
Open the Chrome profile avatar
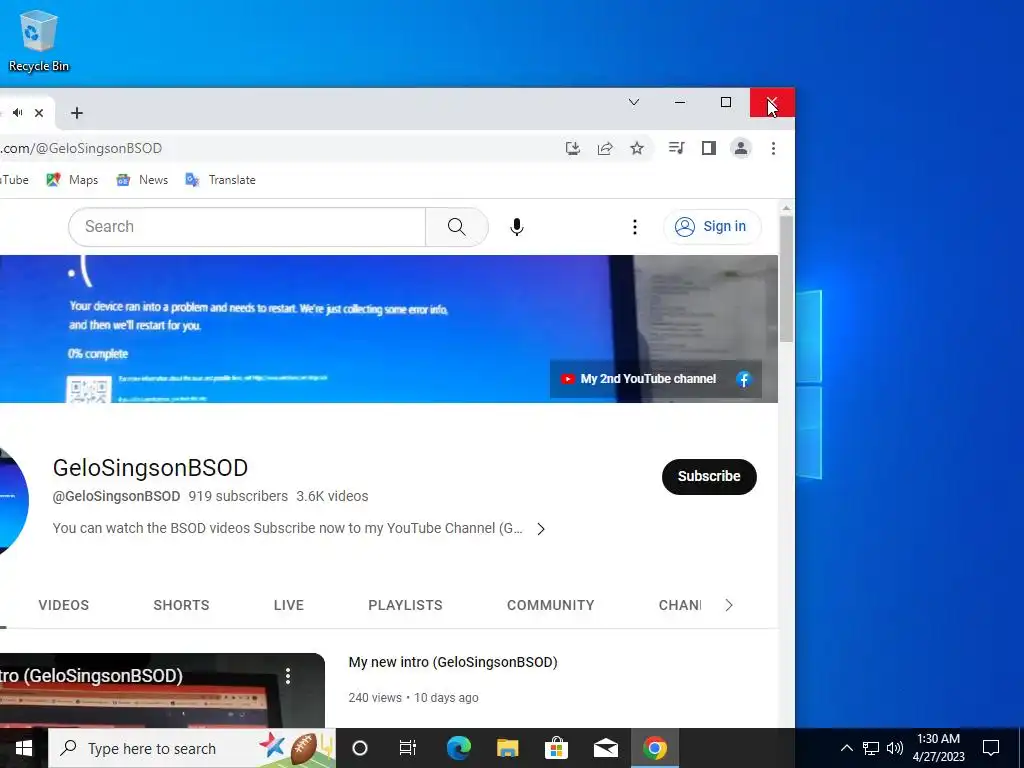[741, 148]
